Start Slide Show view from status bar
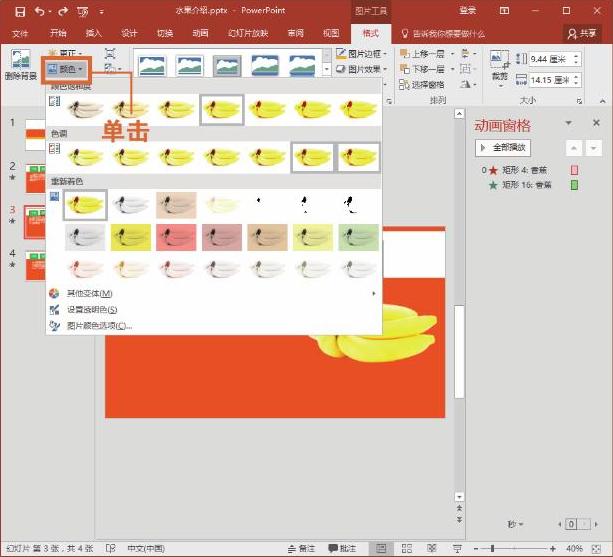The height and width of the screenshot is (557, 613). [457, 548]
